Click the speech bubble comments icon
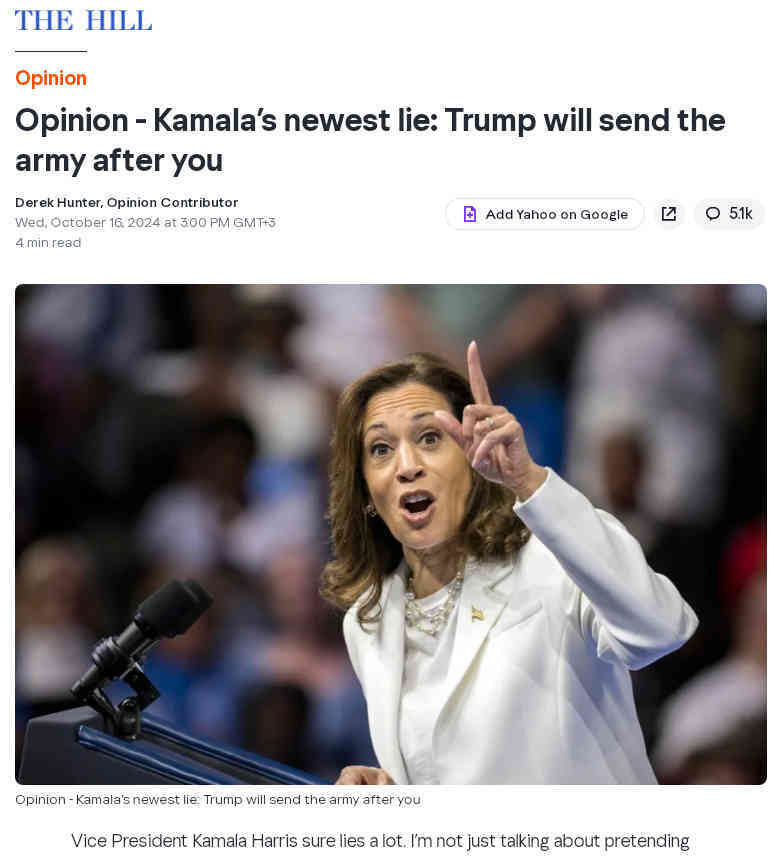Viewport: 784px width, 857px height. (x=712, y=214)
